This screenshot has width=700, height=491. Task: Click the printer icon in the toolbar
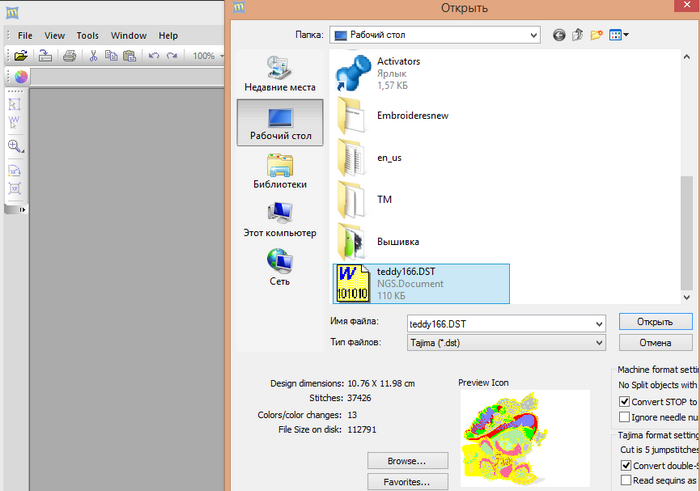[69, 56]
